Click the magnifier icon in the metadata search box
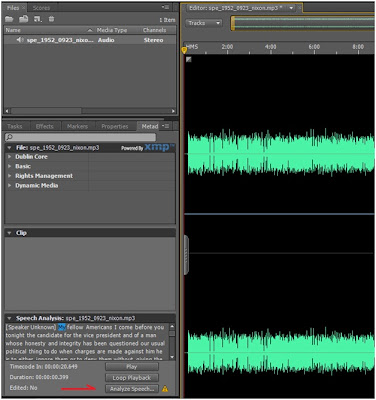This screenshot has width=376, height=400. pos(9,137)
